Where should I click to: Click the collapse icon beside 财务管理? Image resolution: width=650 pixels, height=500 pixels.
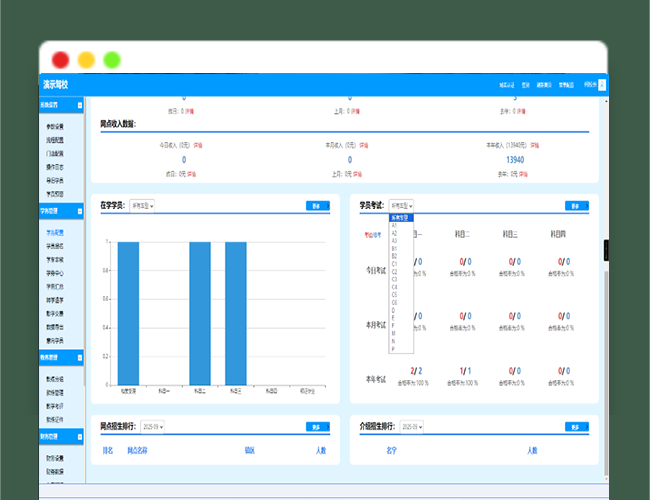click(80, 436)
